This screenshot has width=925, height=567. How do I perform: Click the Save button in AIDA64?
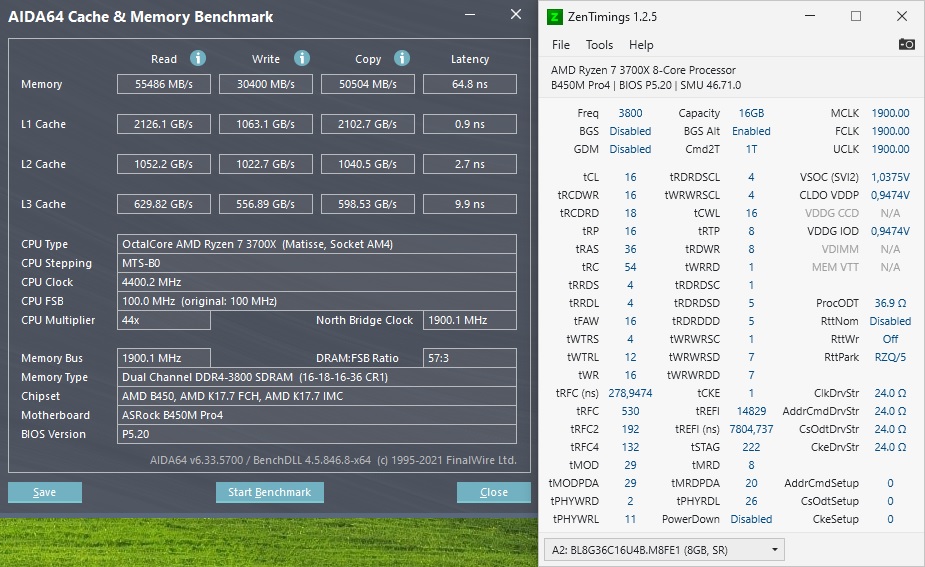coord(45,492)
